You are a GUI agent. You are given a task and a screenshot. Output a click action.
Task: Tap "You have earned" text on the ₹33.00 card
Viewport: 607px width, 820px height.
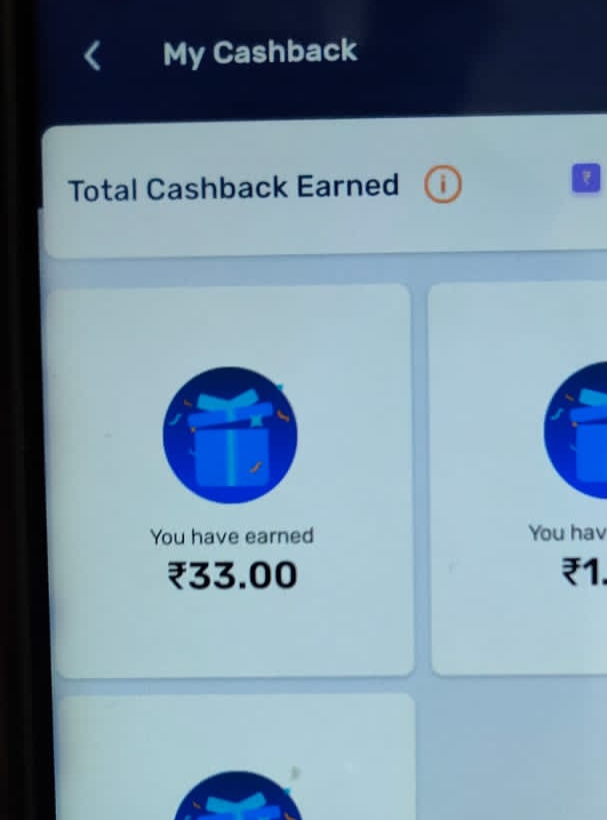(x=232, y=537)
